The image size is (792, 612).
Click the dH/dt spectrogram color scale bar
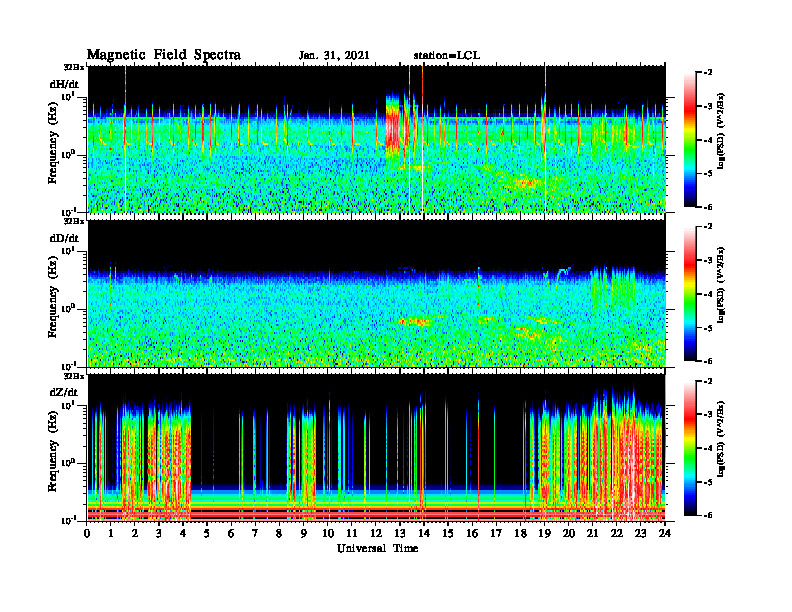click(x=690, y=140)
